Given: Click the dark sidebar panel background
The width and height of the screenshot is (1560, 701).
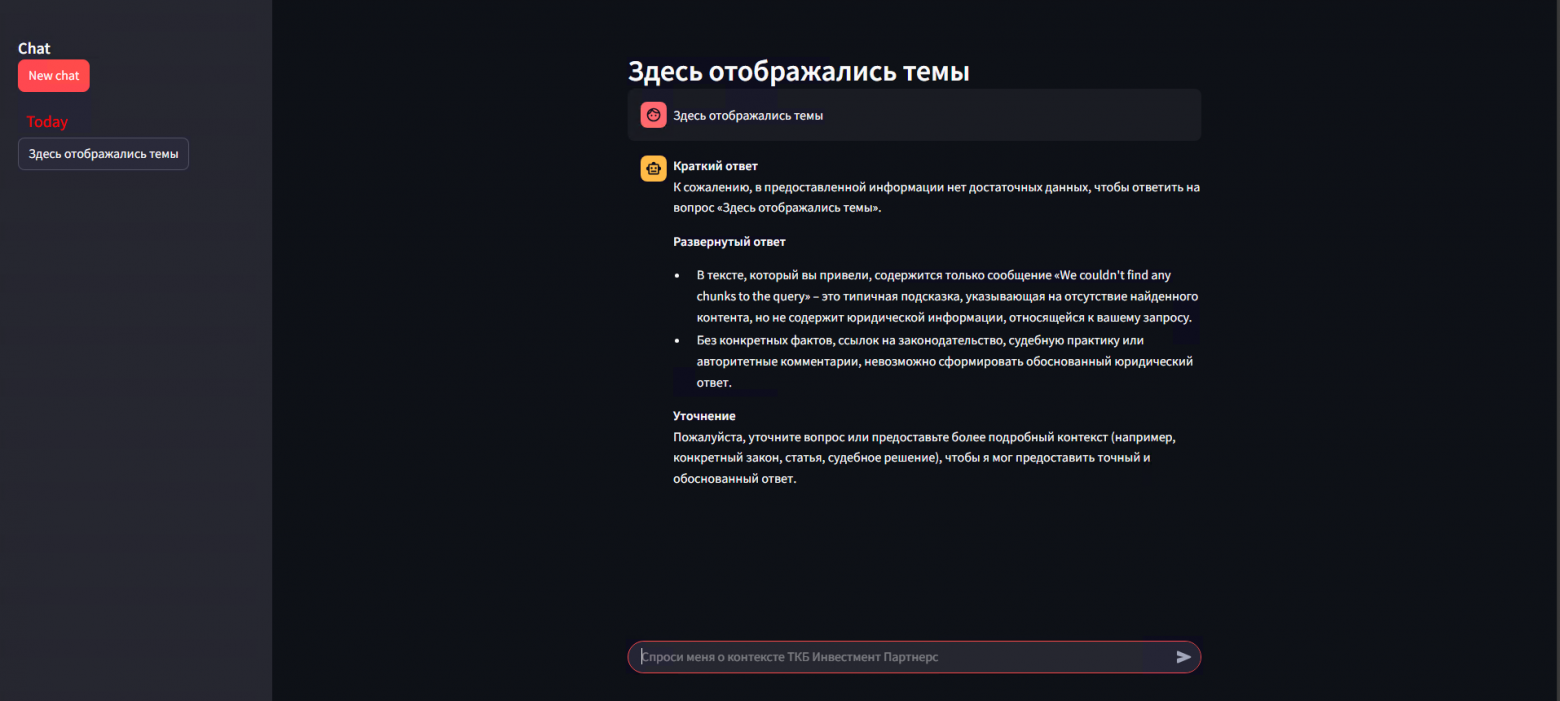Looking at the screenshot, I should pos(135,400).
